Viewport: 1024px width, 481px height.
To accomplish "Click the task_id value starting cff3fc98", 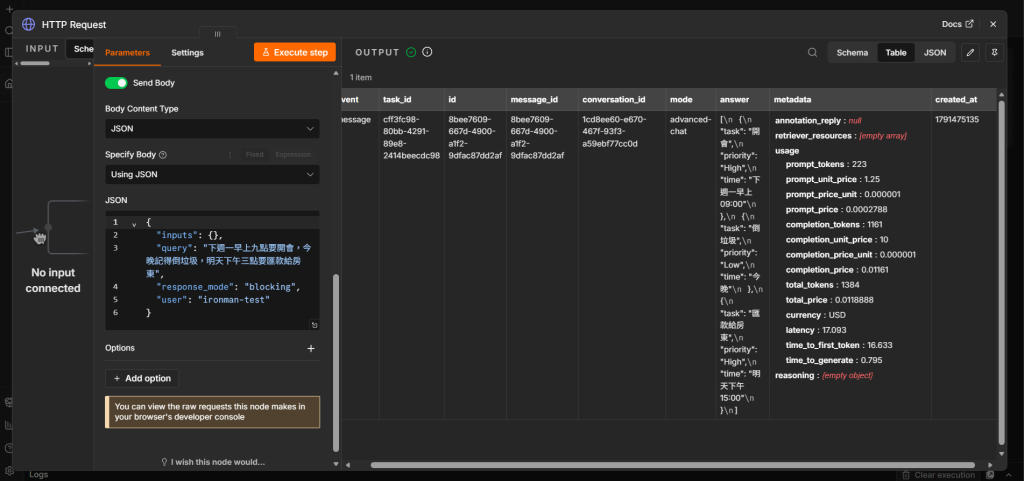I will click(x=411, y=138).
